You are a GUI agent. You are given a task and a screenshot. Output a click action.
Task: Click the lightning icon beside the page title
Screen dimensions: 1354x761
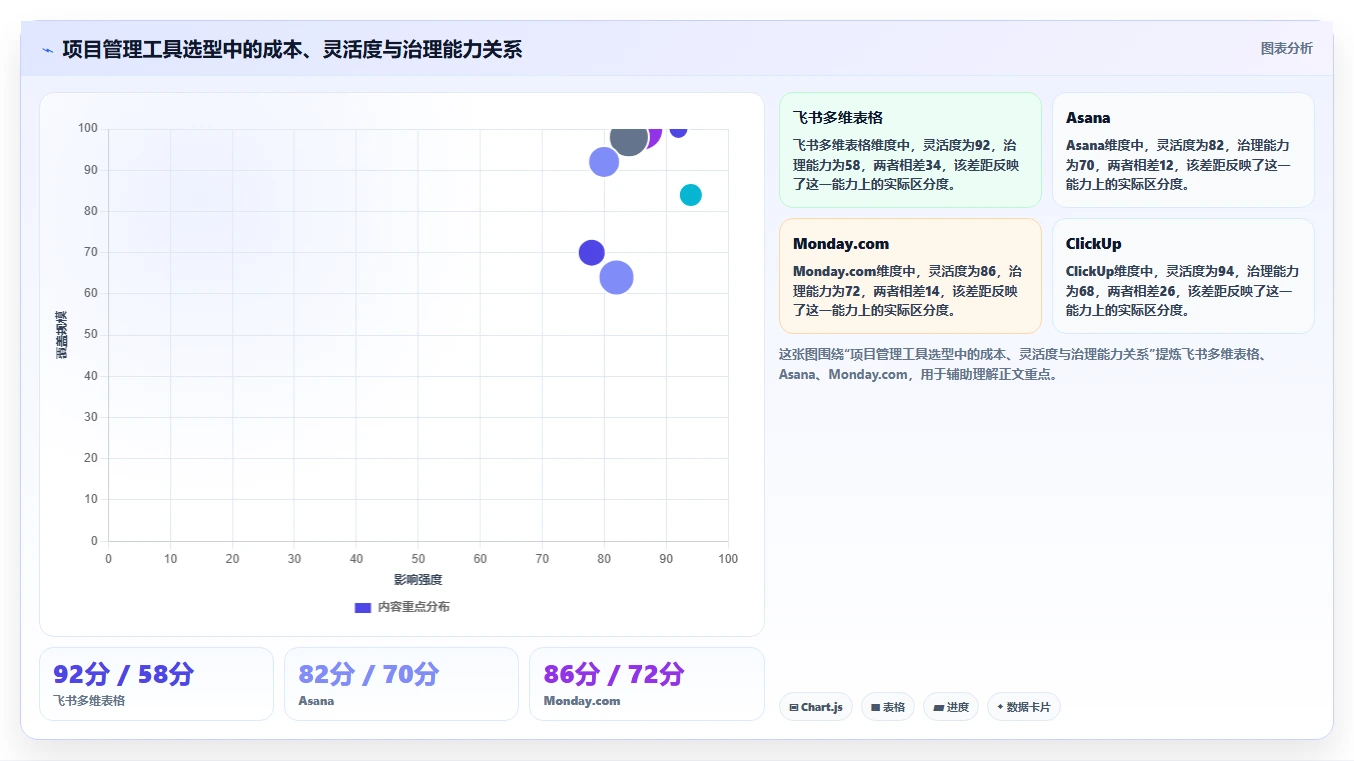(48, 50)
